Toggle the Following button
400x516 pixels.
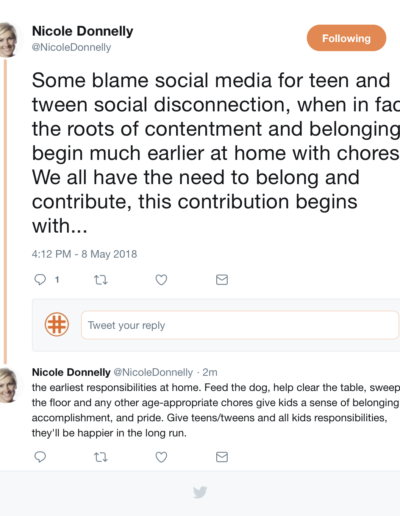tap(346, 38)
